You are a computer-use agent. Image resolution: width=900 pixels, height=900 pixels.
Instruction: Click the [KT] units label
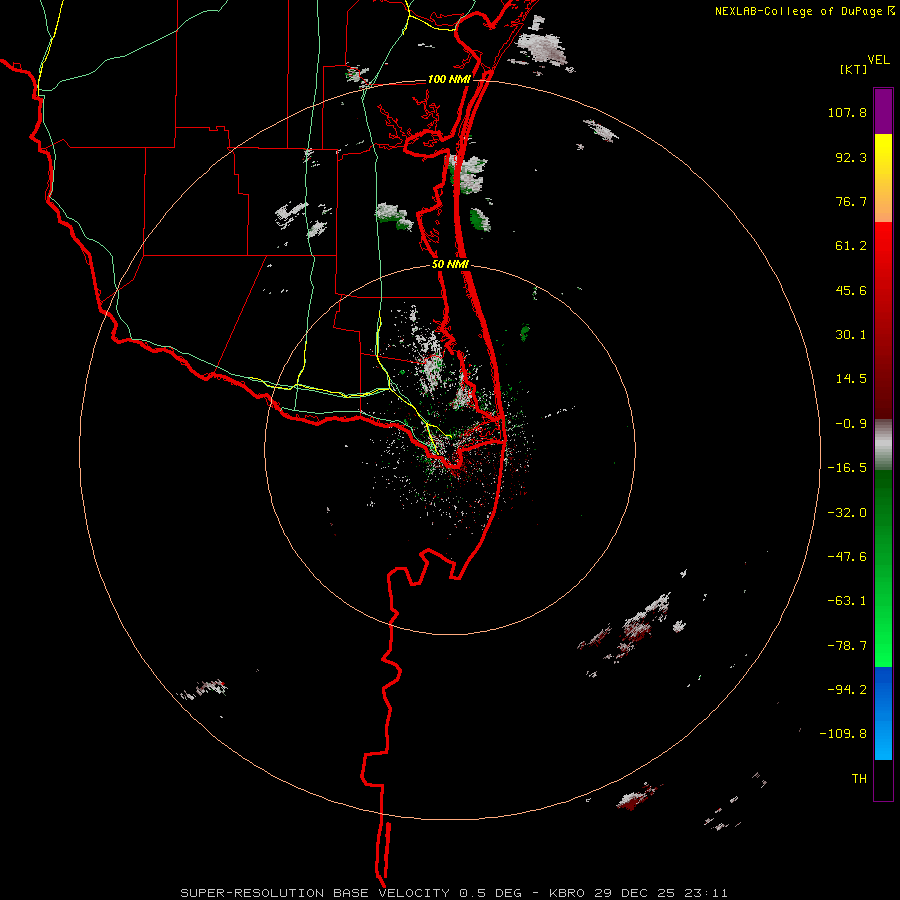point(853,69)
